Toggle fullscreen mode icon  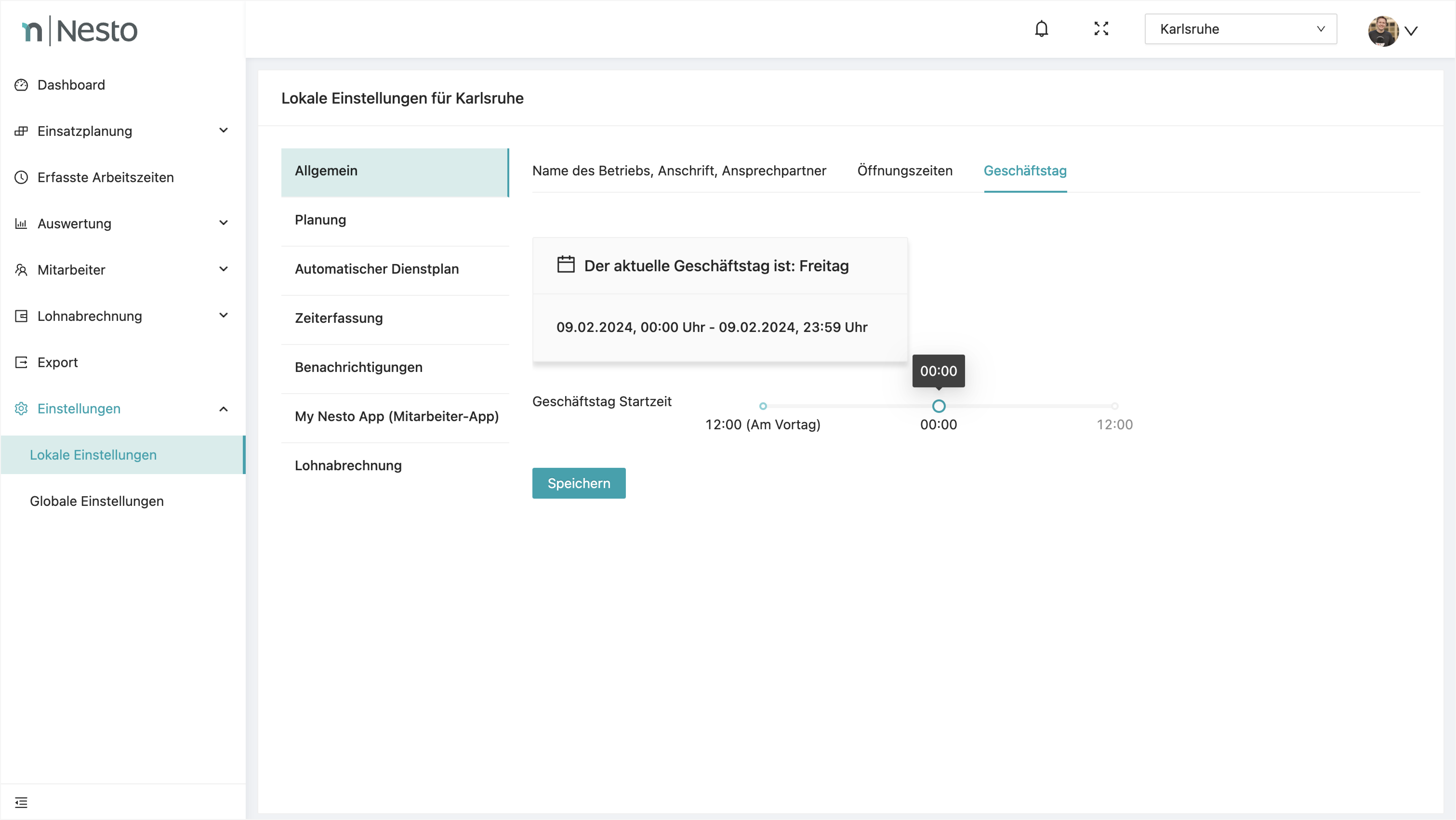(1101, 29)
